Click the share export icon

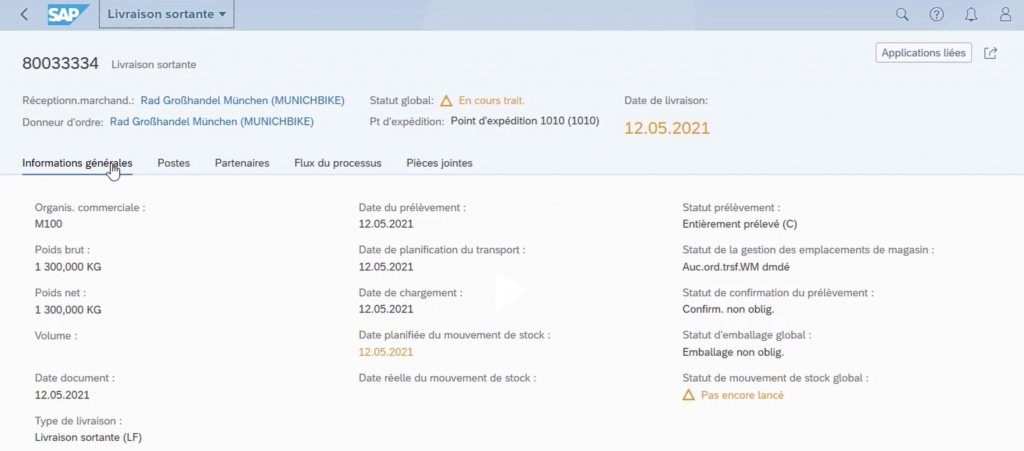991,53
